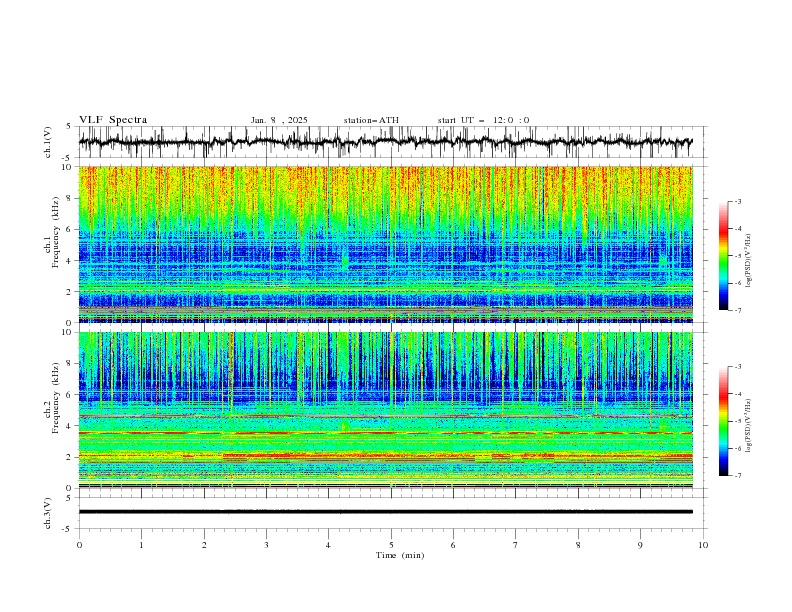Click the red 3.5 kHz band in ch.2 spectrogram

tap(385, 433)
